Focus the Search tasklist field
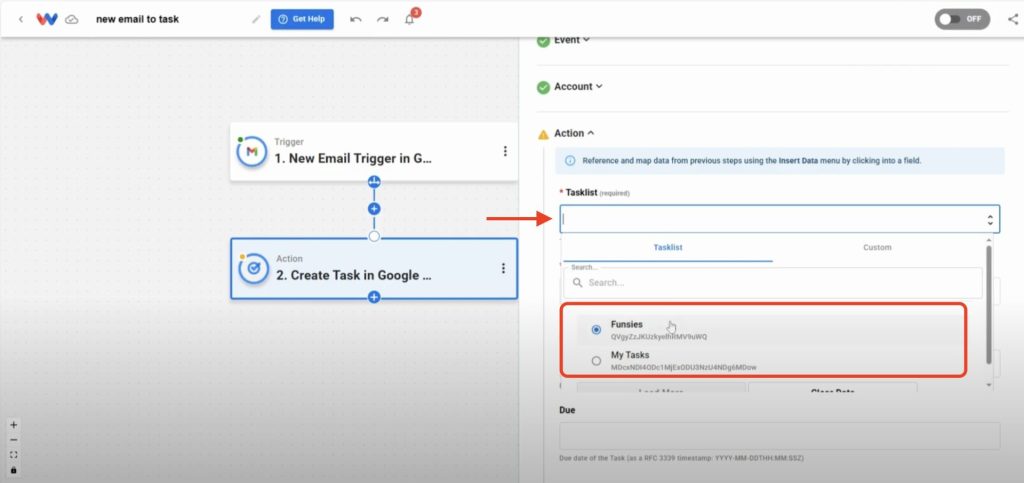 pyautogui.click(x=773, y=283)
